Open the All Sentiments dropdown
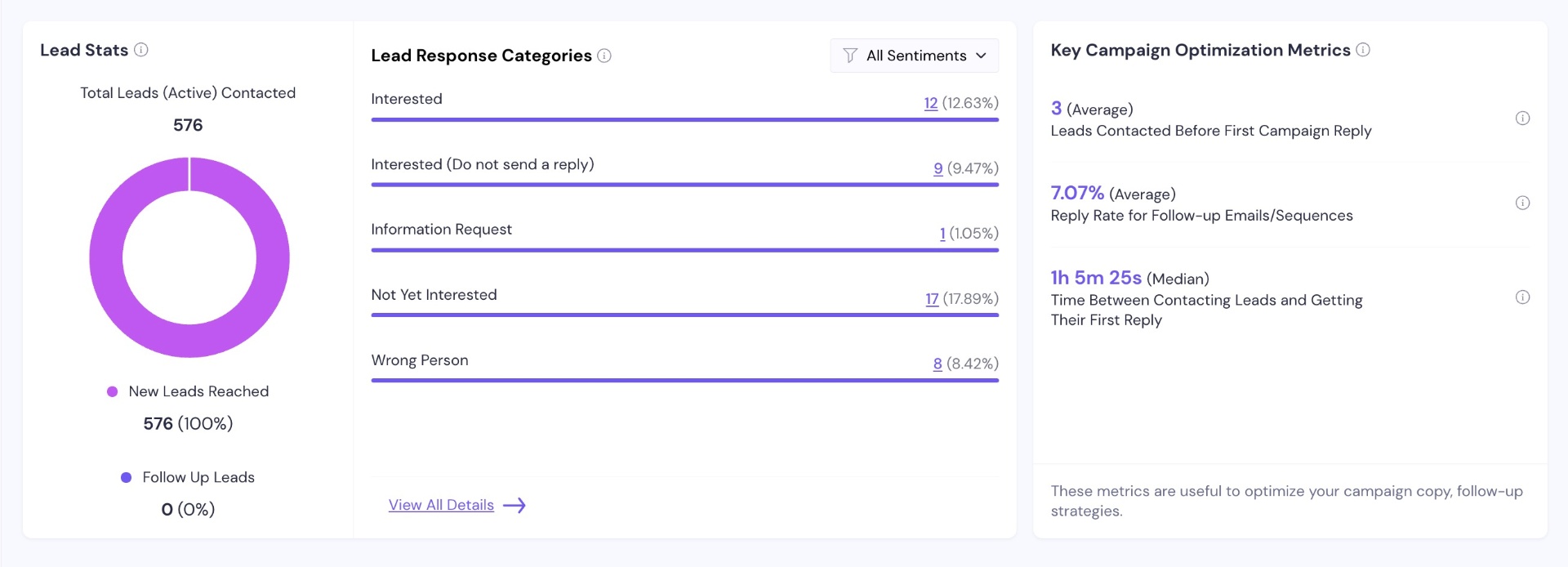 [x=915, y=56]
